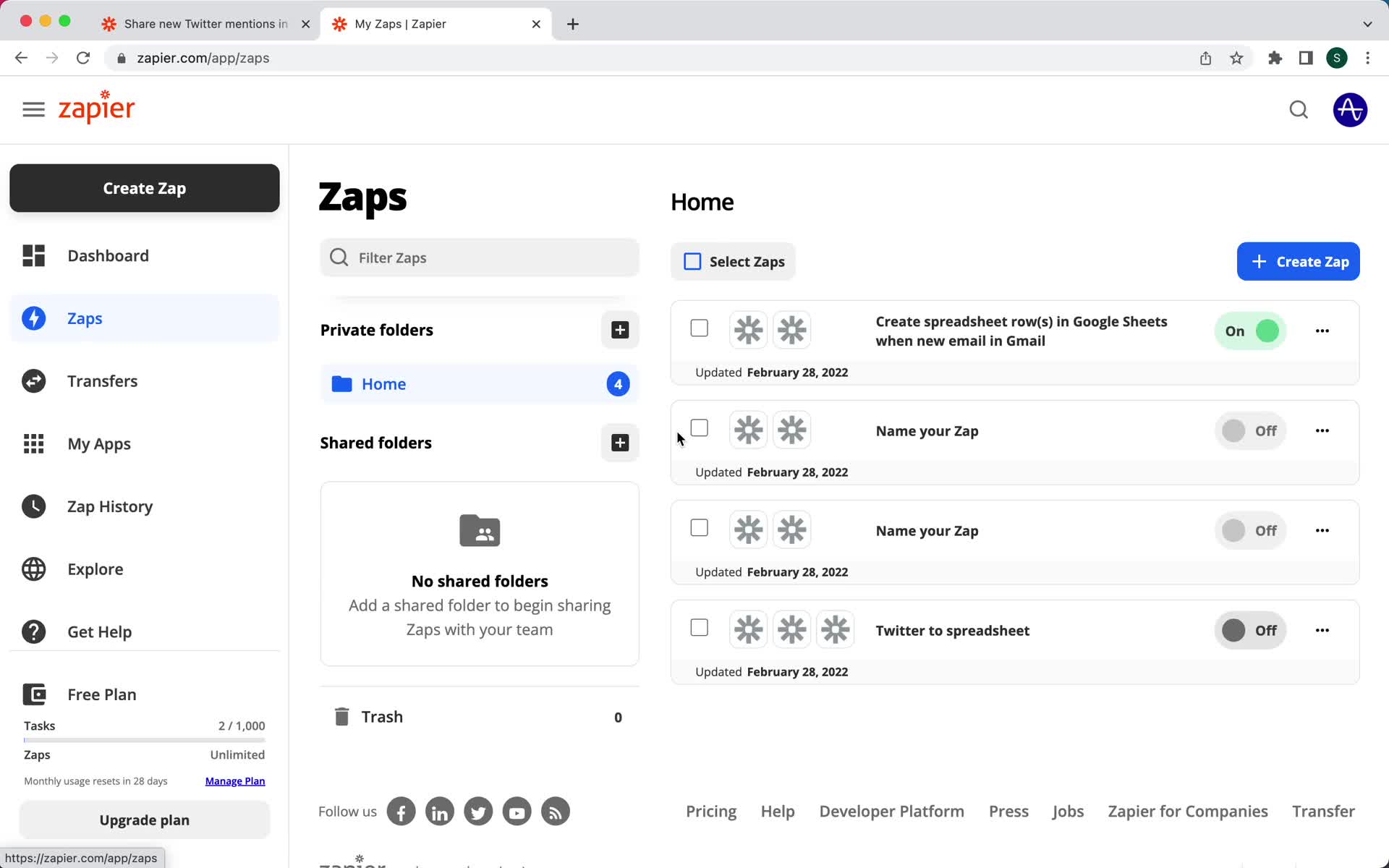This screenshot has height=868, width=1389.
Task: Filter Zaps using search input field
Action: (479, 257)
